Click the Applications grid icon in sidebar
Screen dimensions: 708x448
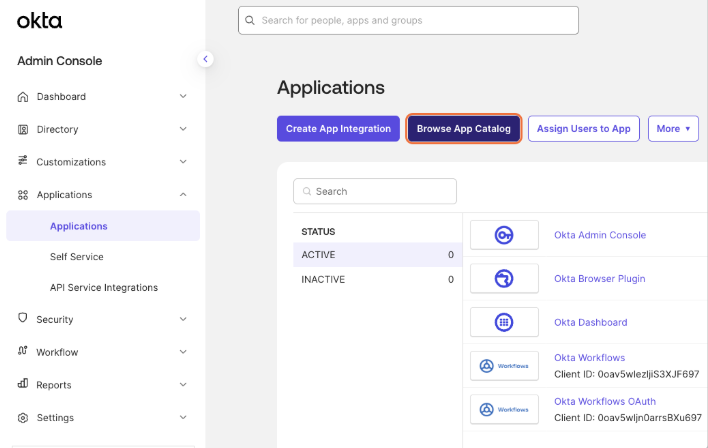pyautogui.click(x=23, y=195)
